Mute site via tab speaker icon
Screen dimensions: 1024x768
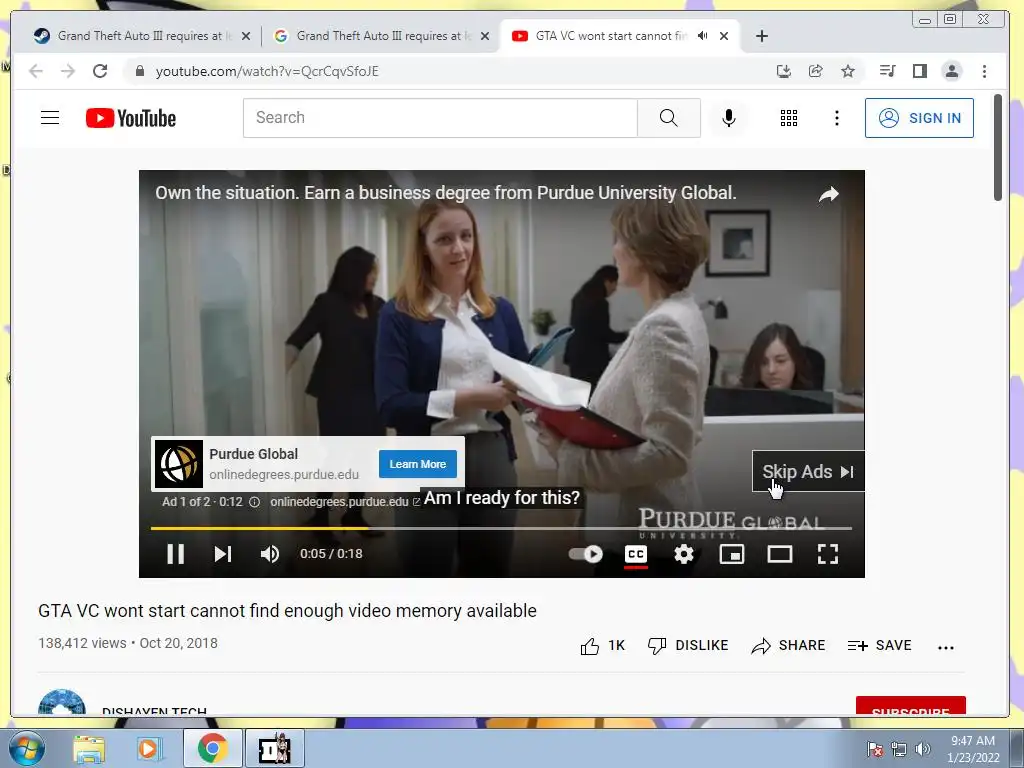pyautogui.click(x=702, y=36)
